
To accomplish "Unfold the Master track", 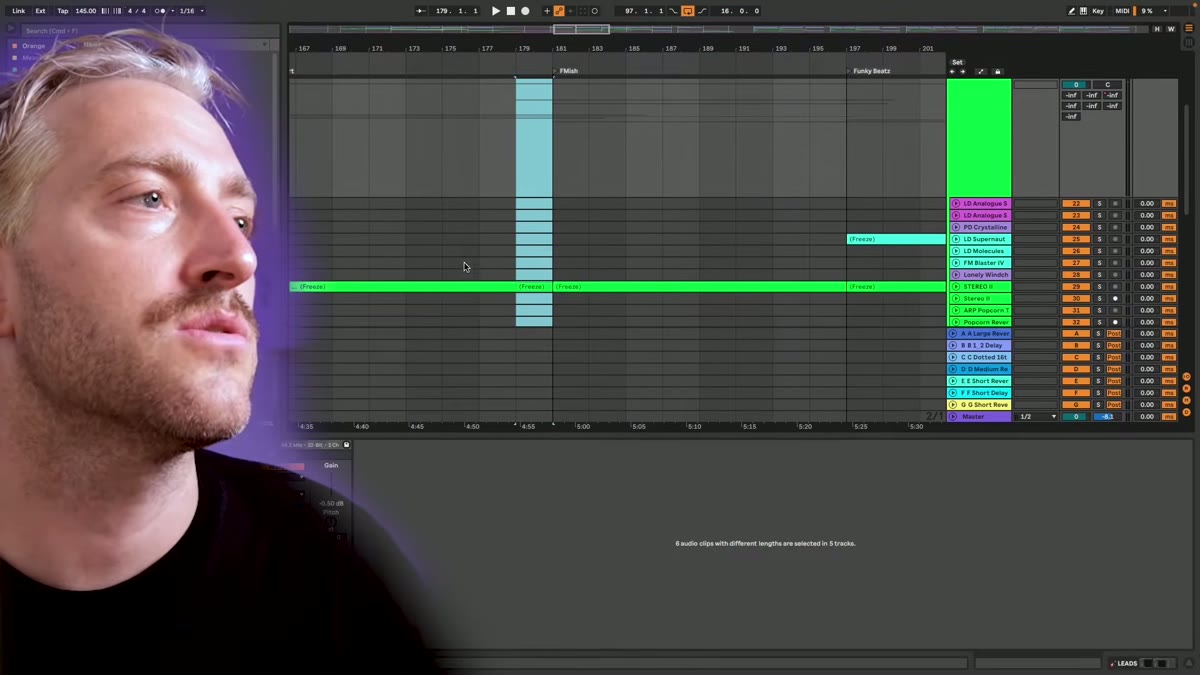I will coord(953,417).
